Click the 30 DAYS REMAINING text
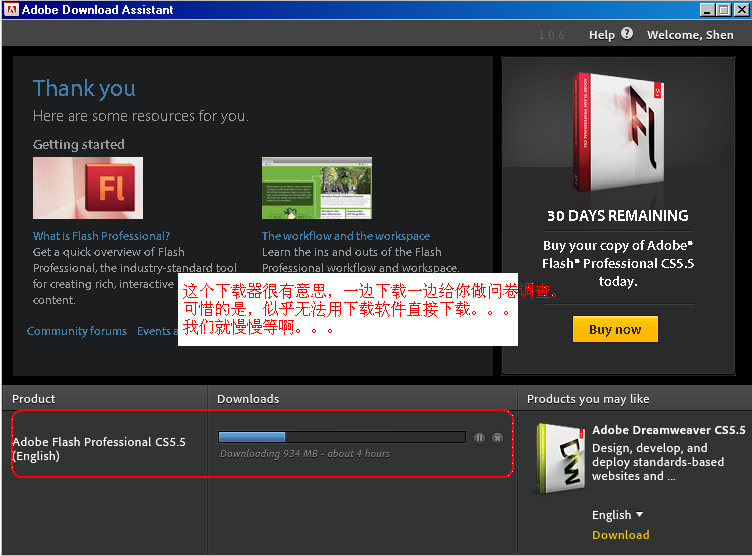The image size is (752, 556). [x=618, y=216]
